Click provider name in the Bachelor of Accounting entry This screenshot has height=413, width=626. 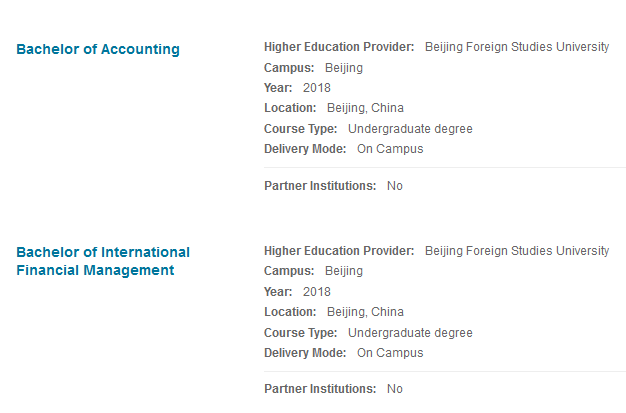click(516, 47)
